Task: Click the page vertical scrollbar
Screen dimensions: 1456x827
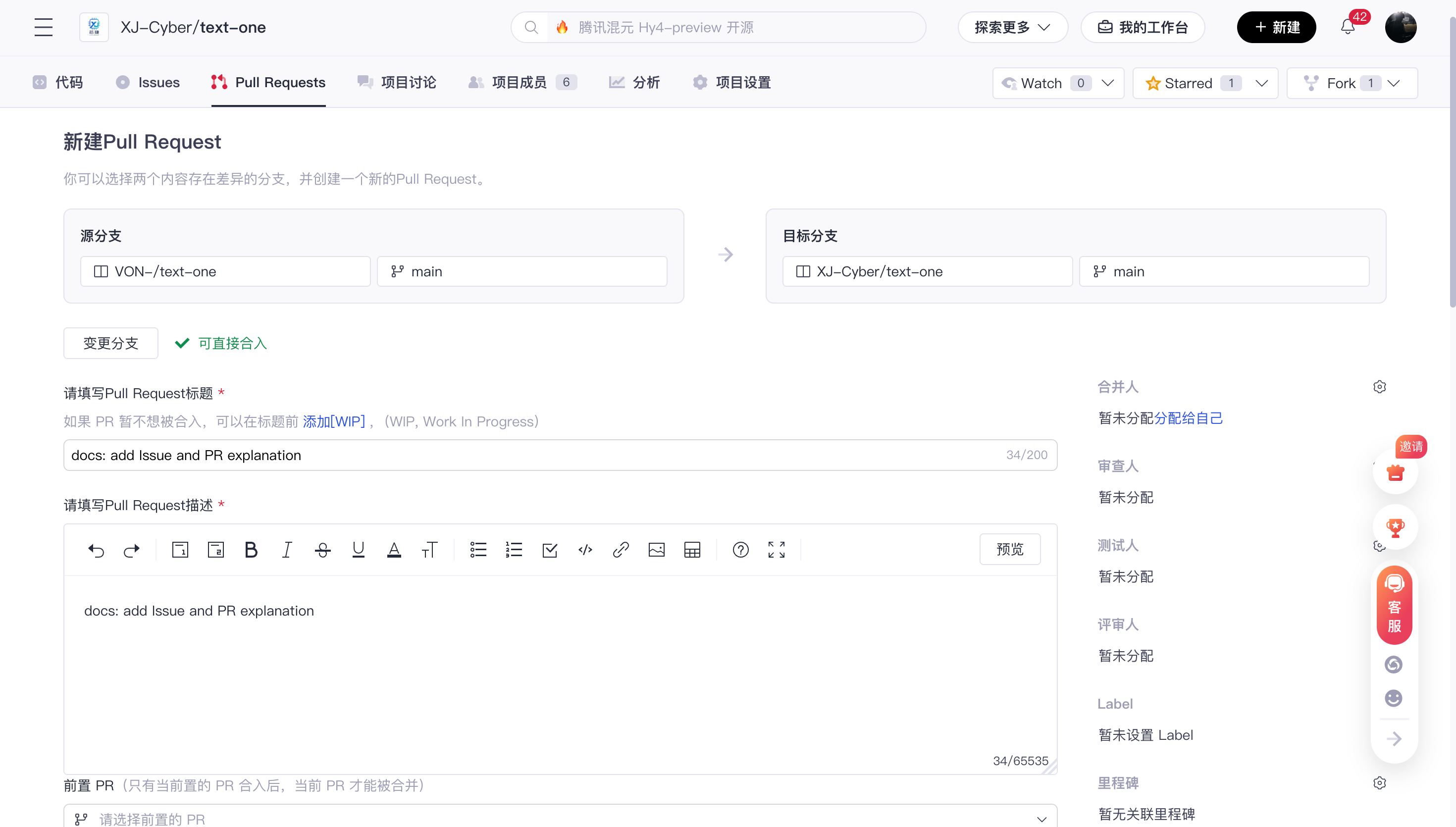Action: pos(1453,162)
